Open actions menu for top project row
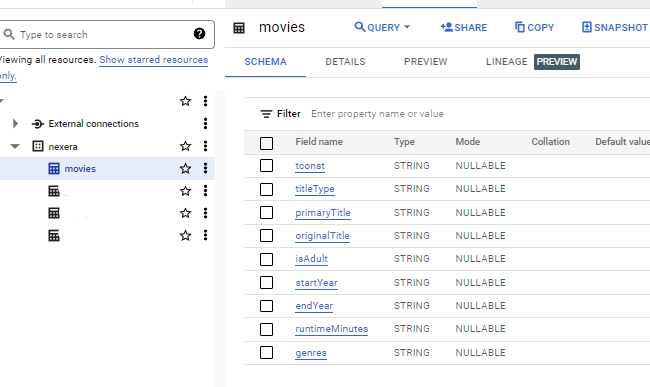This screenshot has height=387, width=650. tap(205, 101)
